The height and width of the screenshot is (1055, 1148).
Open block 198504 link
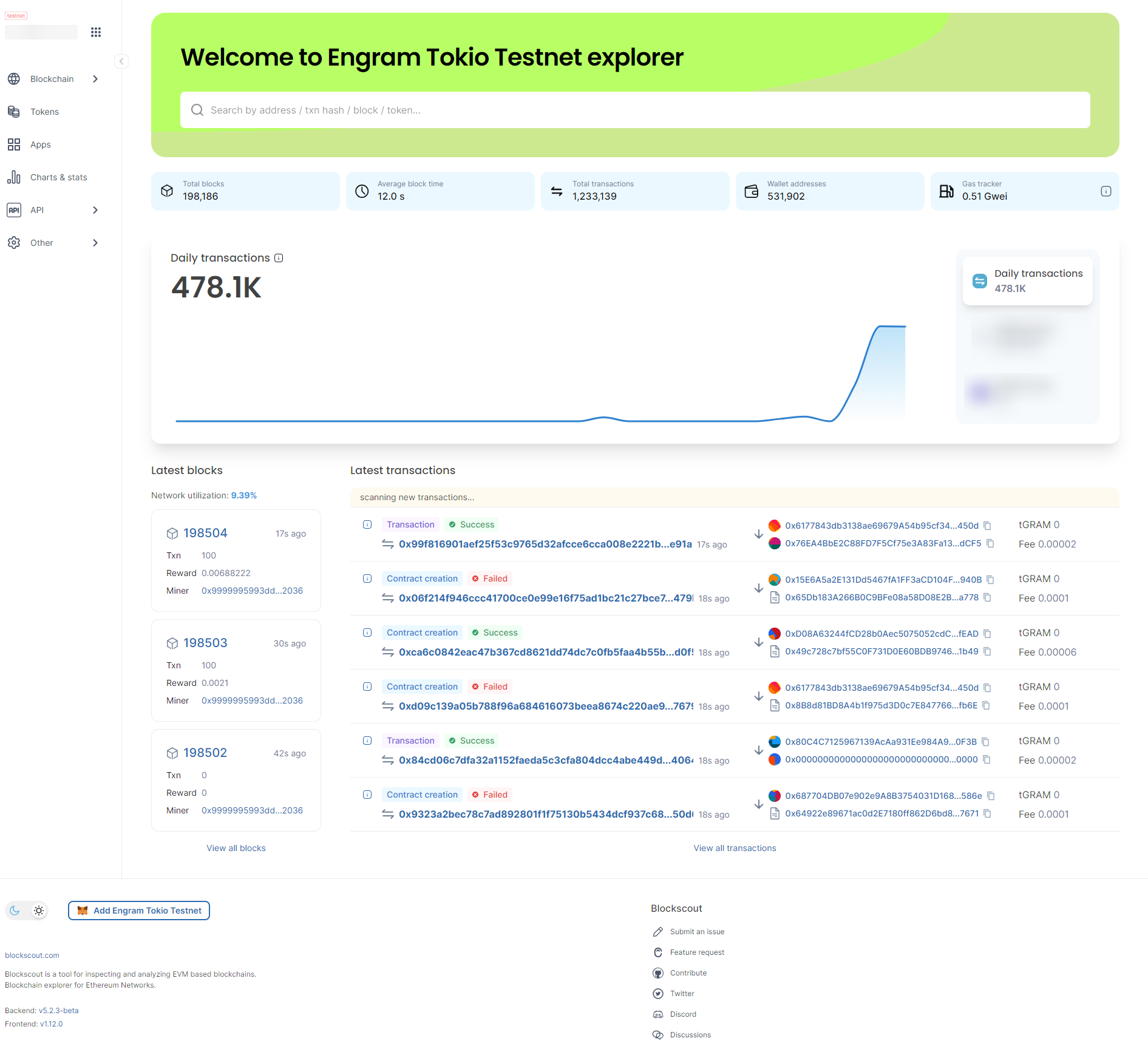tap(205, 533)
